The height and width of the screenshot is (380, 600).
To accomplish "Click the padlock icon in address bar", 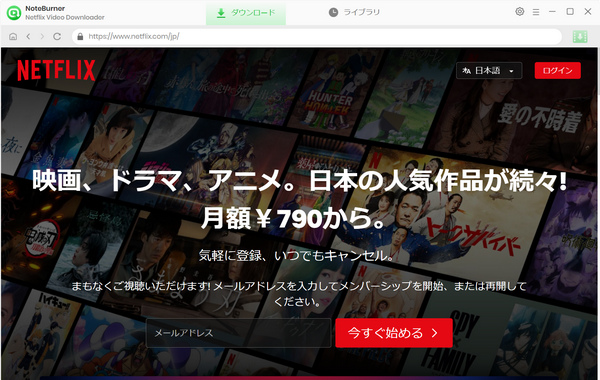I will [x=80, y=36].
